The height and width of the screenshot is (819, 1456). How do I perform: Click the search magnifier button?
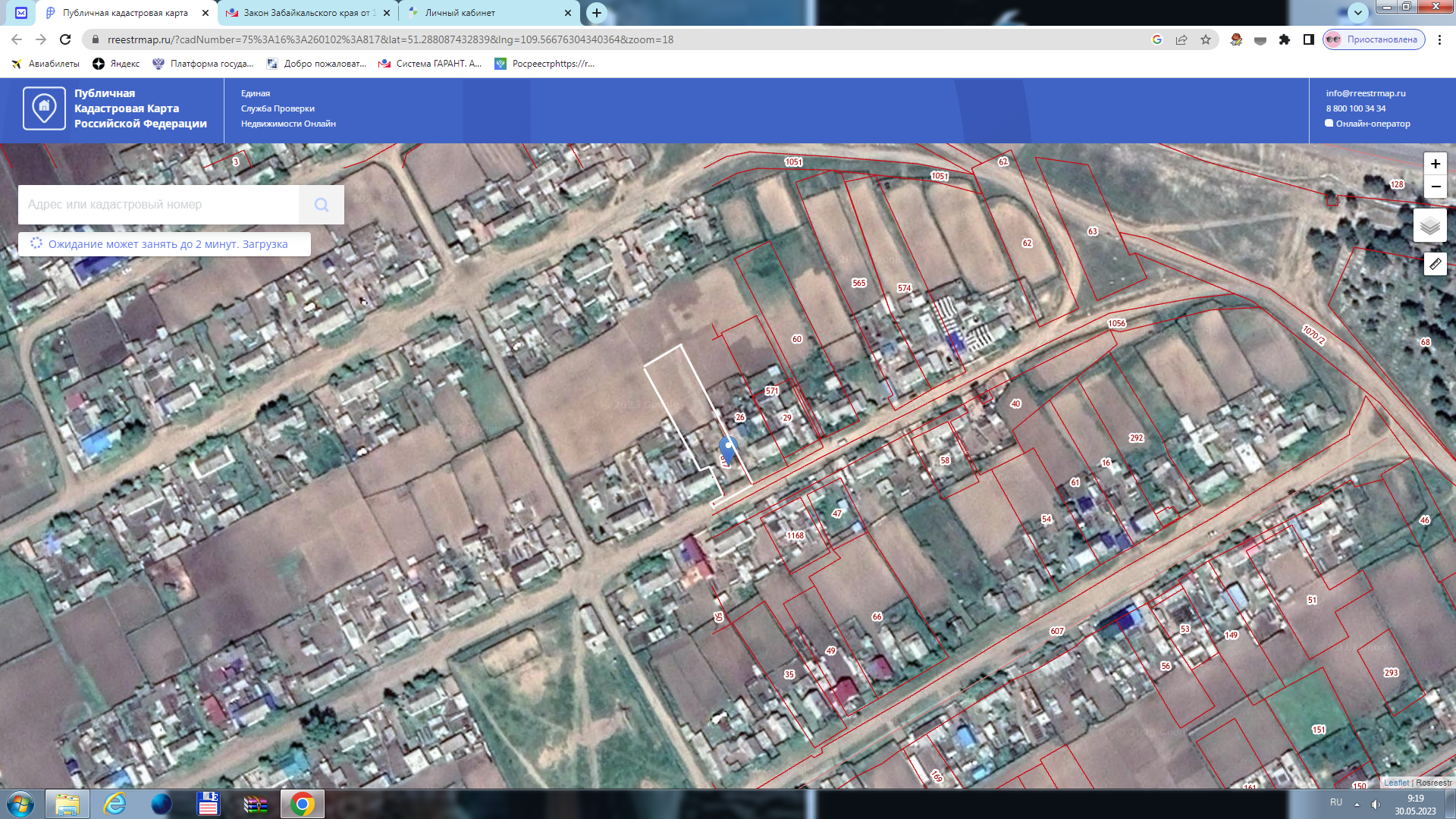[x=322, y=205]
